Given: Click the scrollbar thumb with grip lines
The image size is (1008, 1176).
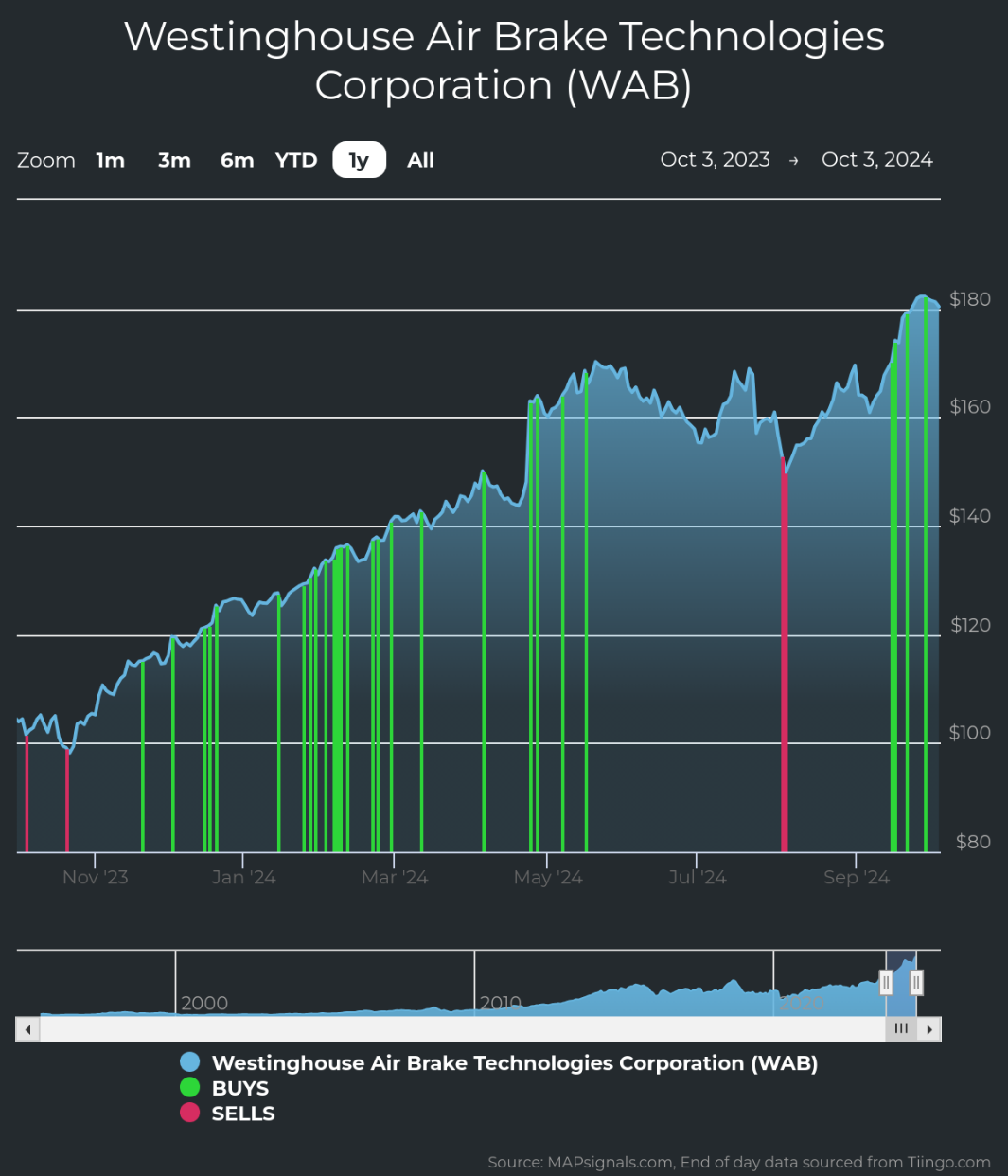Looking at the screenshot, I should [901, 1029].
